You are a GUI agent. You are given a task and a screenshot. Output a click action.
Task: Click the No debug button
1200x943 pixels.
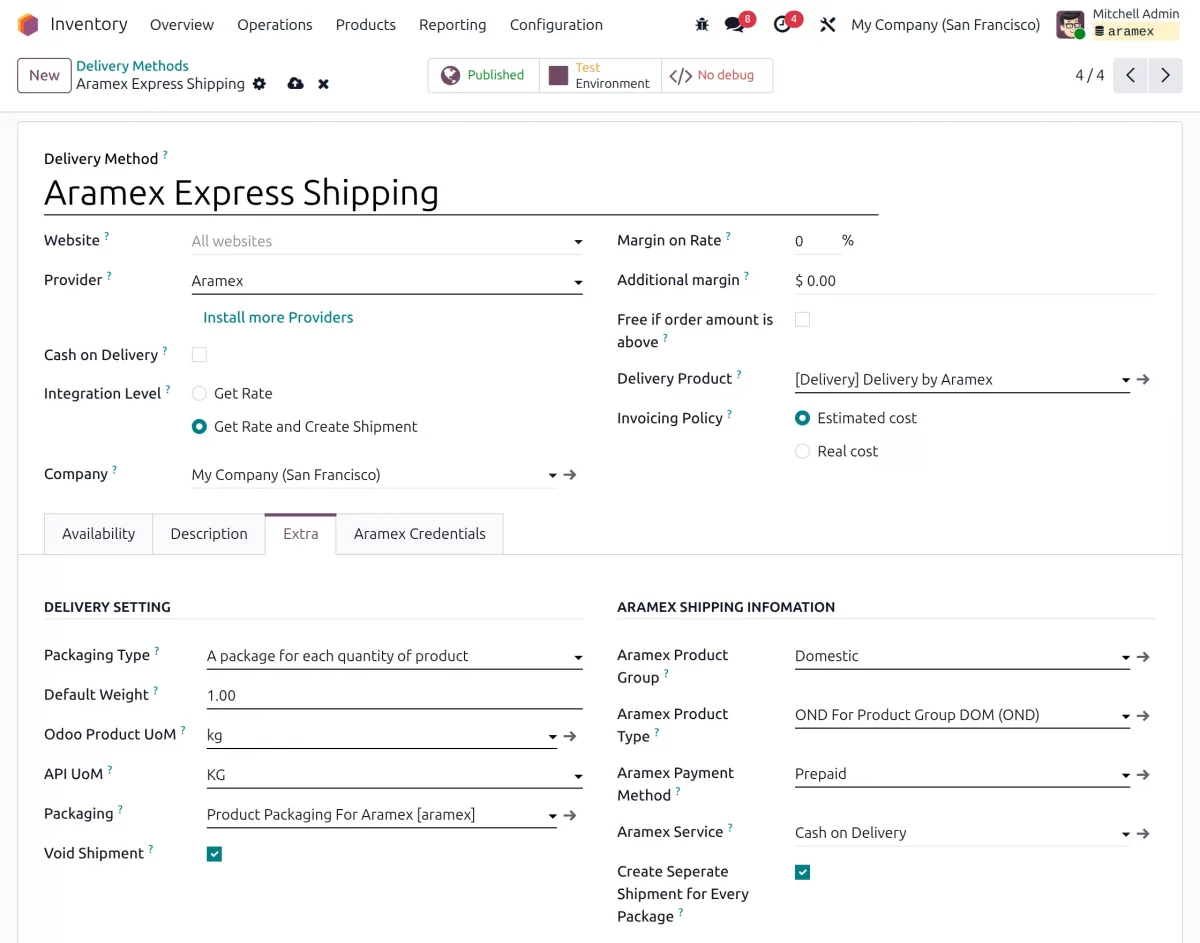click(x=716, y=75)
